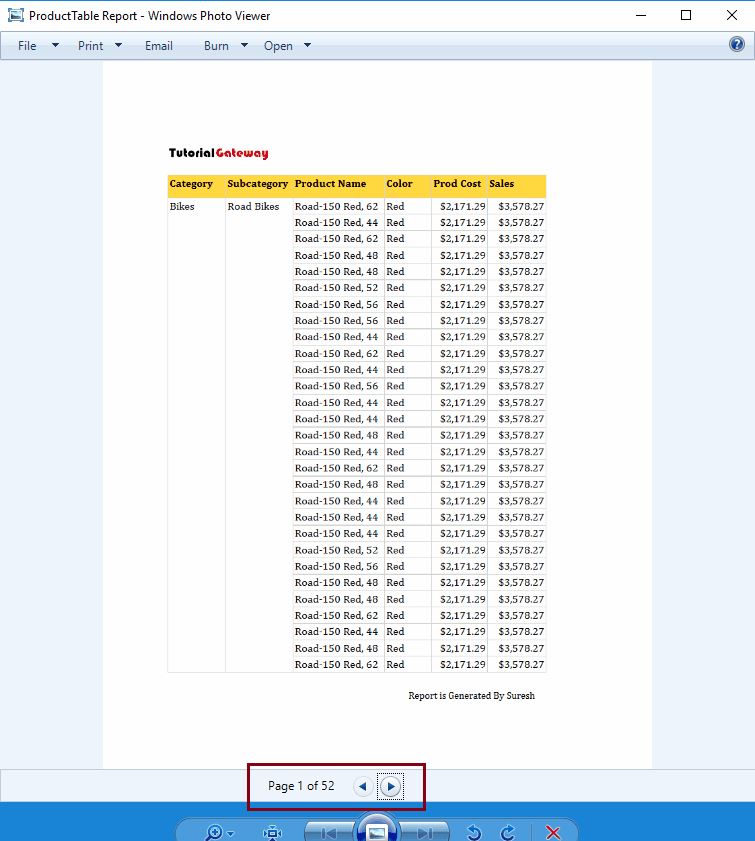Click the magnifier zoom icon
This screenshot has width=755, height=841.
tap(213, 832)
